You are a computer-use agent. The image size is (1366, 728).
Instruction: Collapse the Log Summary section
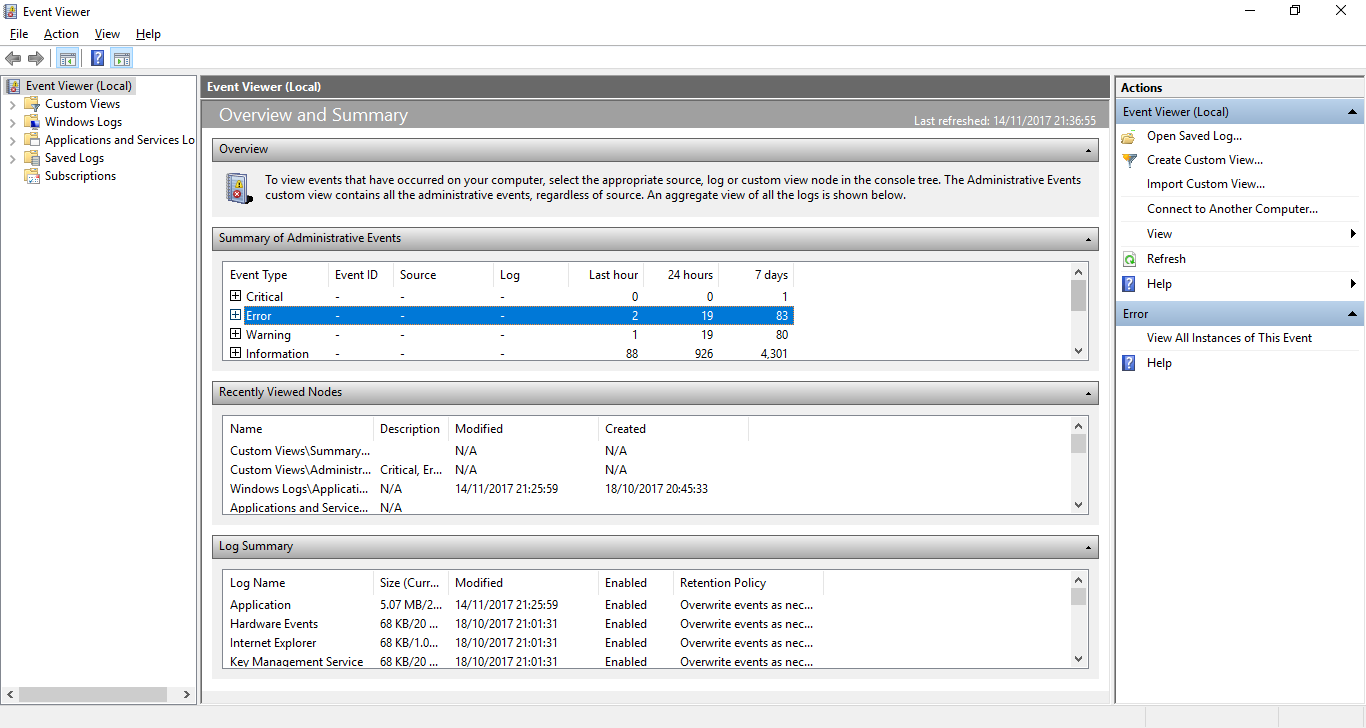coord(1088,547)
